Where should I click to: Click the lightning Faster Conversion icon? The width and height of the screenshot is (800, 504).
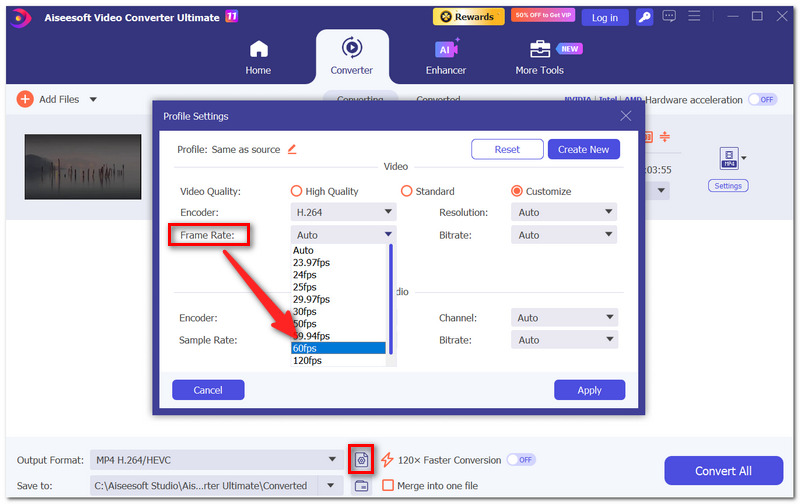[387, 460]
